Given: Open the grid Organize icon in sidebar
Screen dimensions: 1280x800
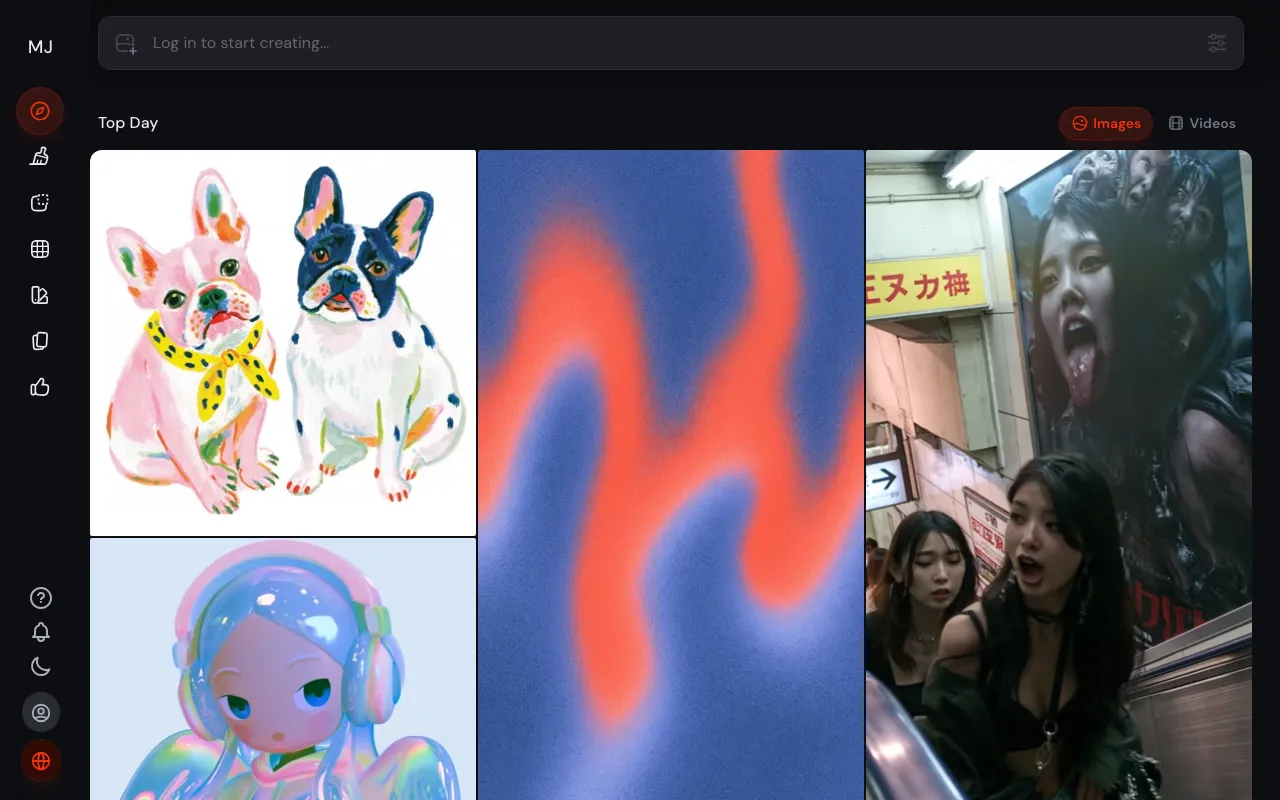Looking at the screenshot, I should pyautogui.click(x=40, y=249).
